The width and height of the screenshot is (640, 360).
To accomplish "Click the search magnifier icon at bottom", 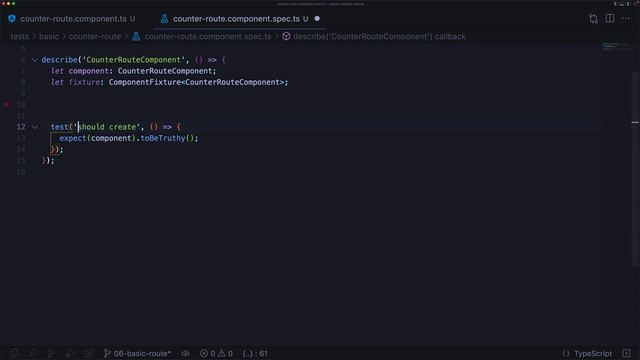I will point(33,353).
